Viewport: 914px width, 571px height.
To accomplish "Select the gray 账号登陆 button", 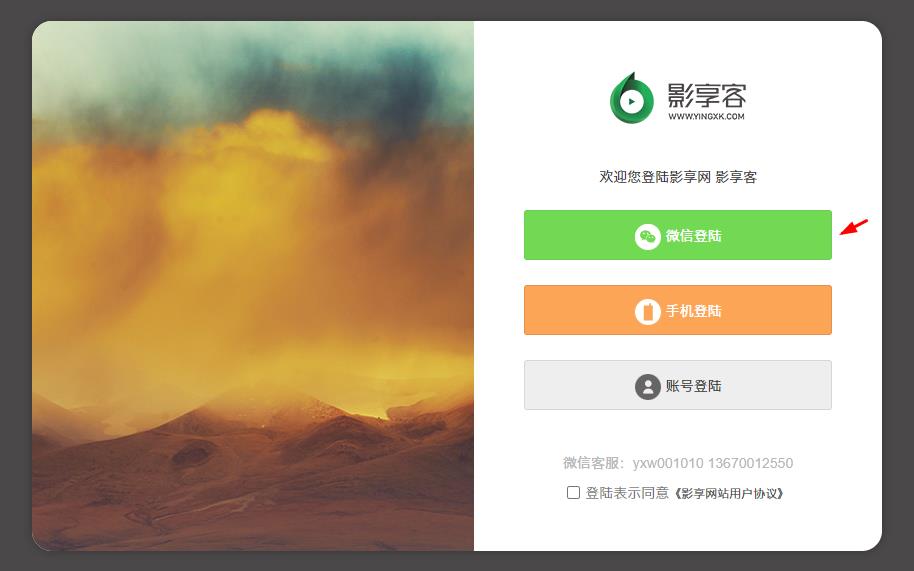I will [x=677, y=385].
